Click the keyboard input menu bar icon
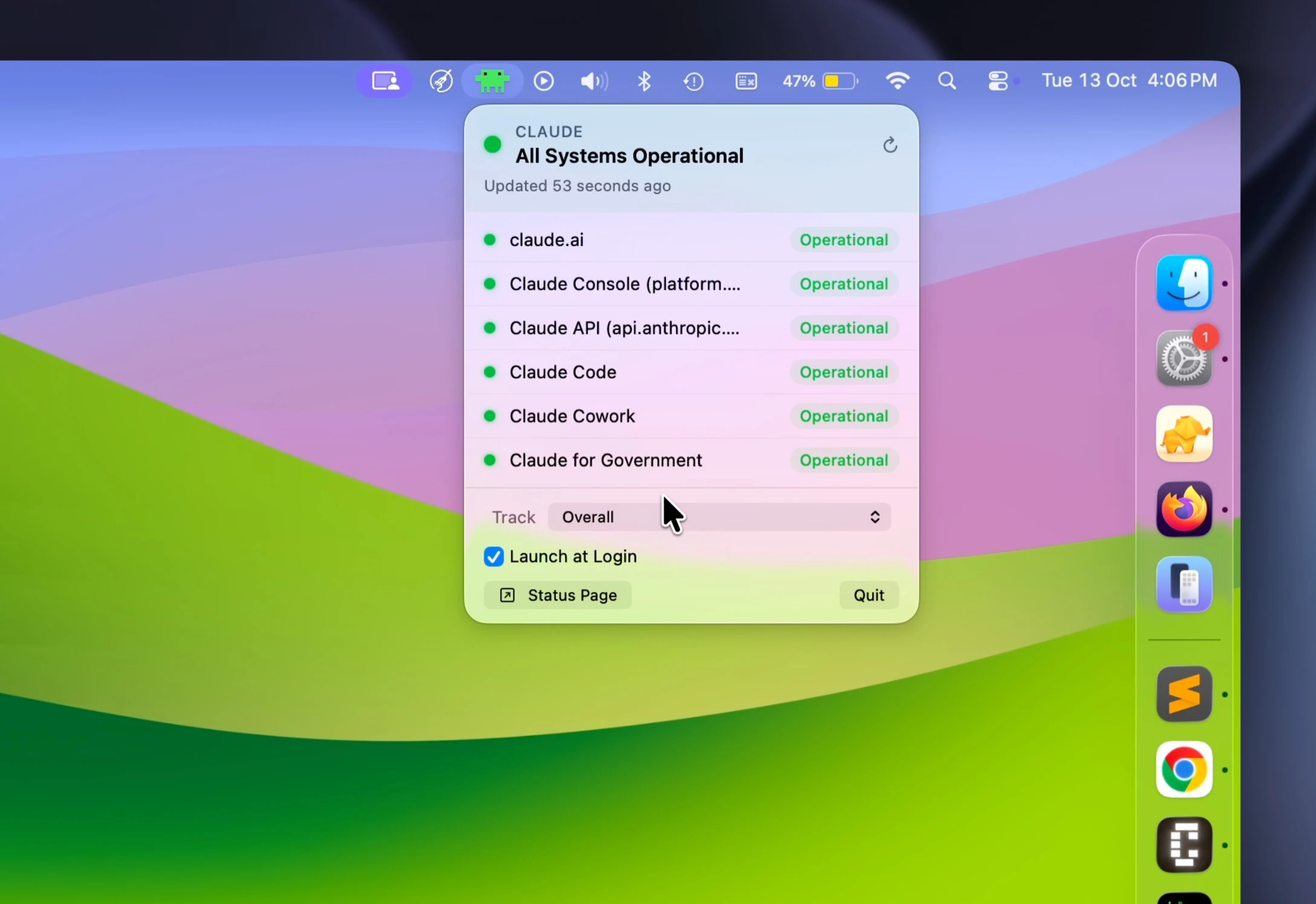Screen dimensions: 1316x904 click(746, 81)
